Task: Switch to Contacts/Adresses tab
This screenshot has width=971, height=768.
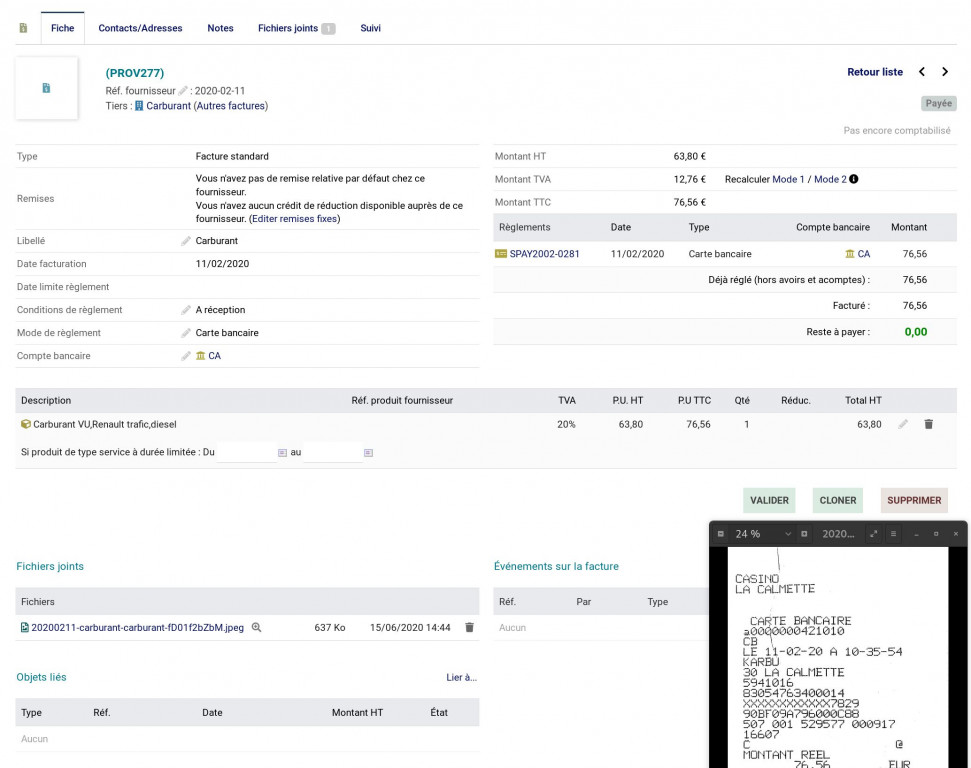Action: [140, 28]
